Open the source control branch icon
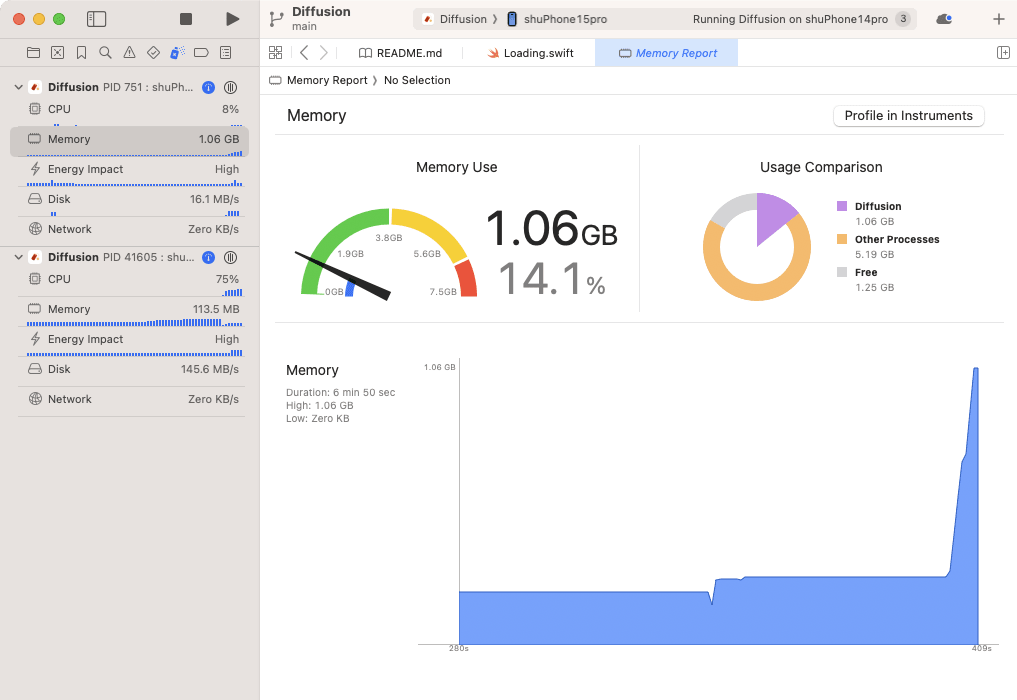Image resolution: width=1017 pixels, height=700 pixels. pyautogui.click(x=276, y=19)
